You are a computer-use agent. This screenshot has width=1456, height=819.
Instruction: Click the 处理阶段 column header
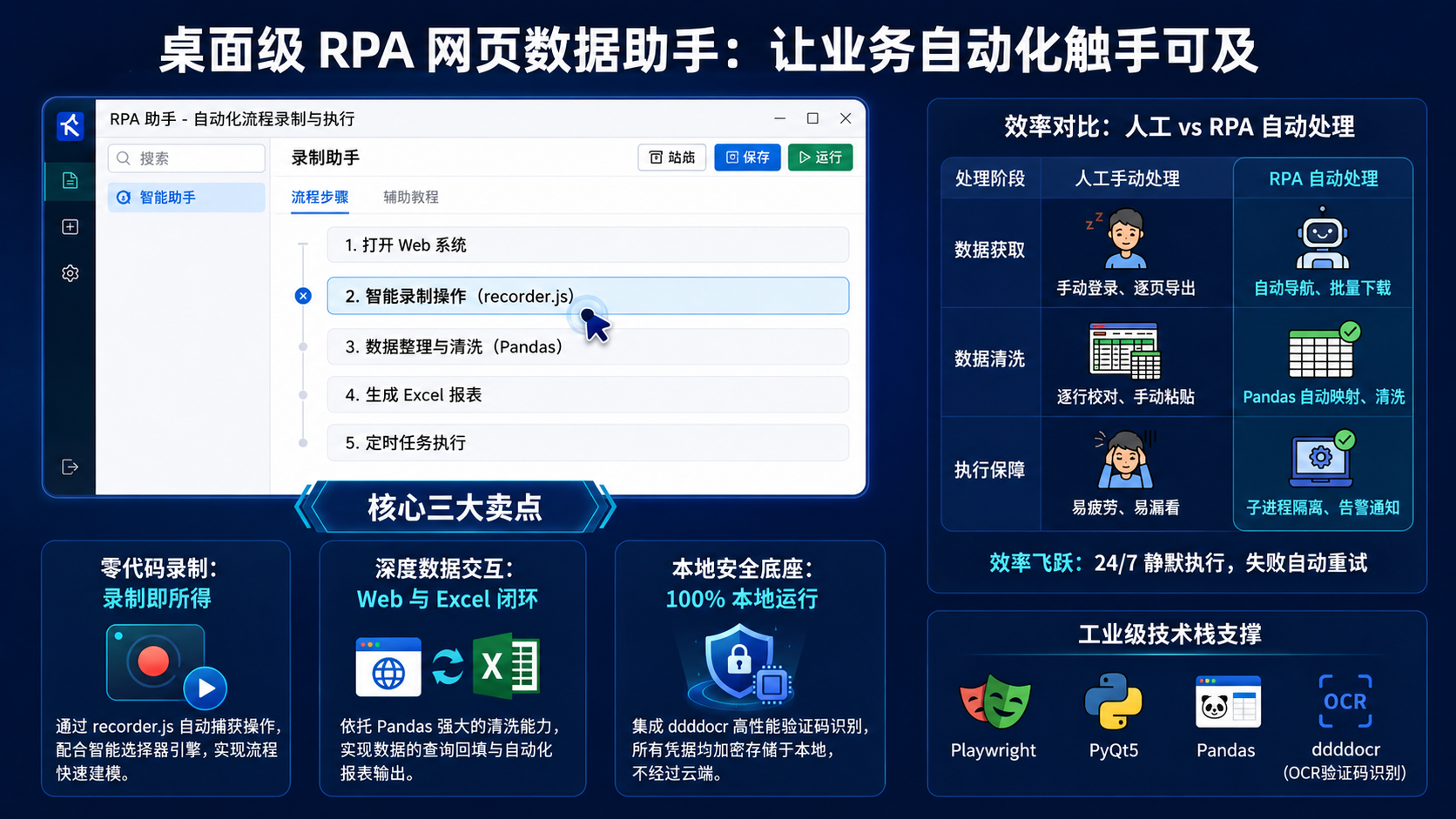990,178
